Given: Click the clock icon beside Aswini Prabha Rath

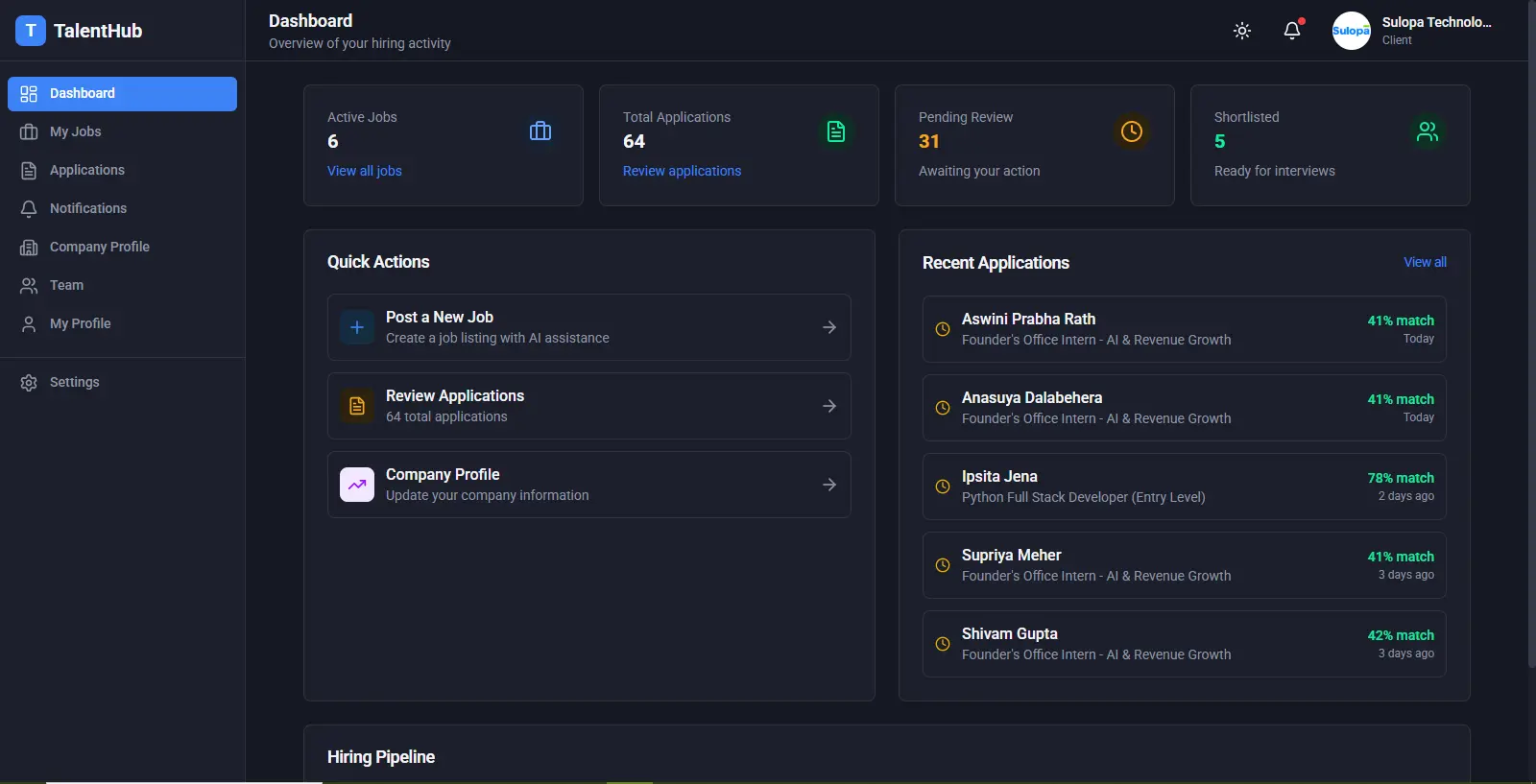Looking at the screenshot, I should (943, 329).
